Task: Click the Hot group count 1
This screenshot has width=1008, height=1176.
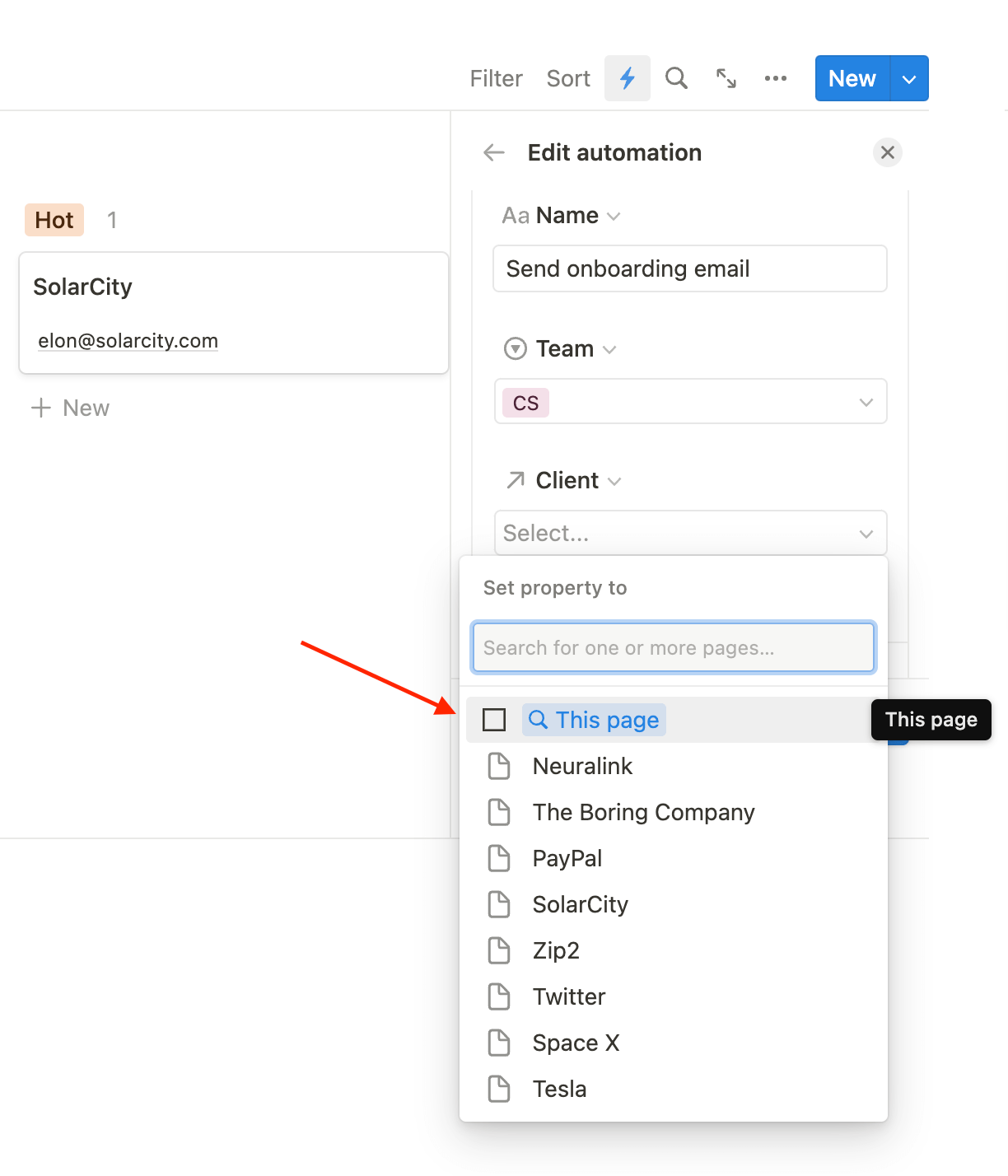Action: tap(112, 220)
